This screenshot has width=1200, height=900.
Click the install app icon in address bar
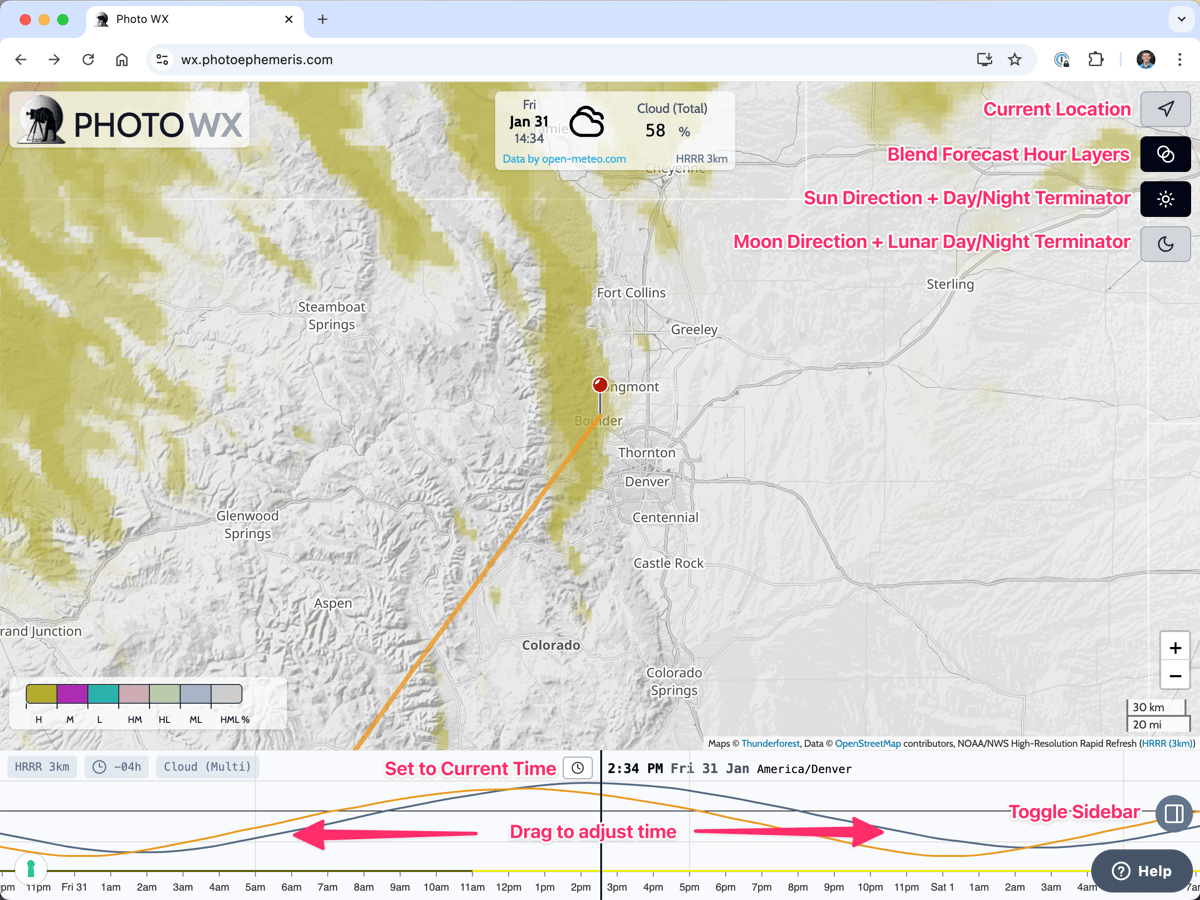pyautogui.click(x=984, y=60)
